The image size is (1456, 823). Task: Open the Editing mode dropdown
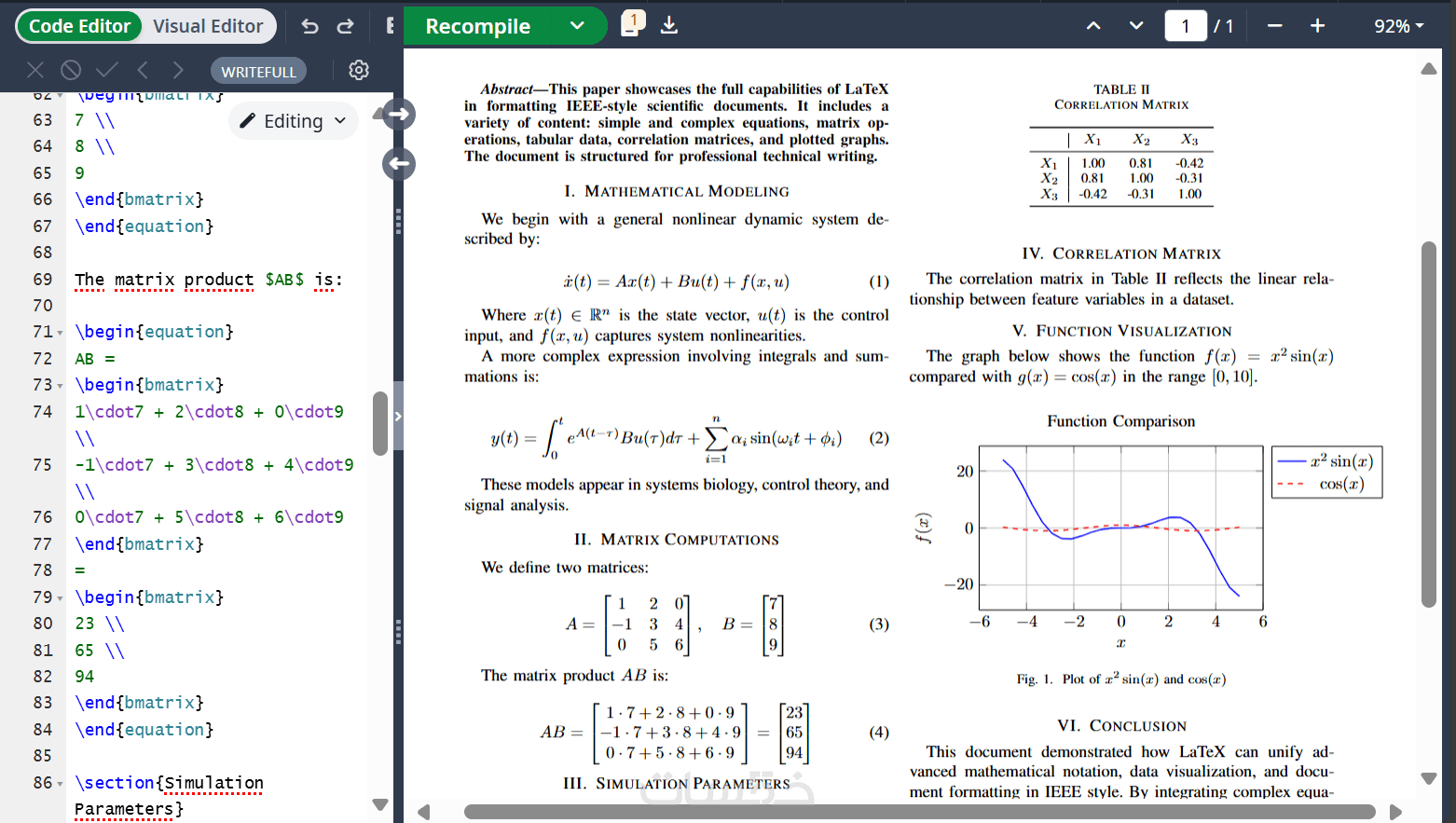coord(294,121)
